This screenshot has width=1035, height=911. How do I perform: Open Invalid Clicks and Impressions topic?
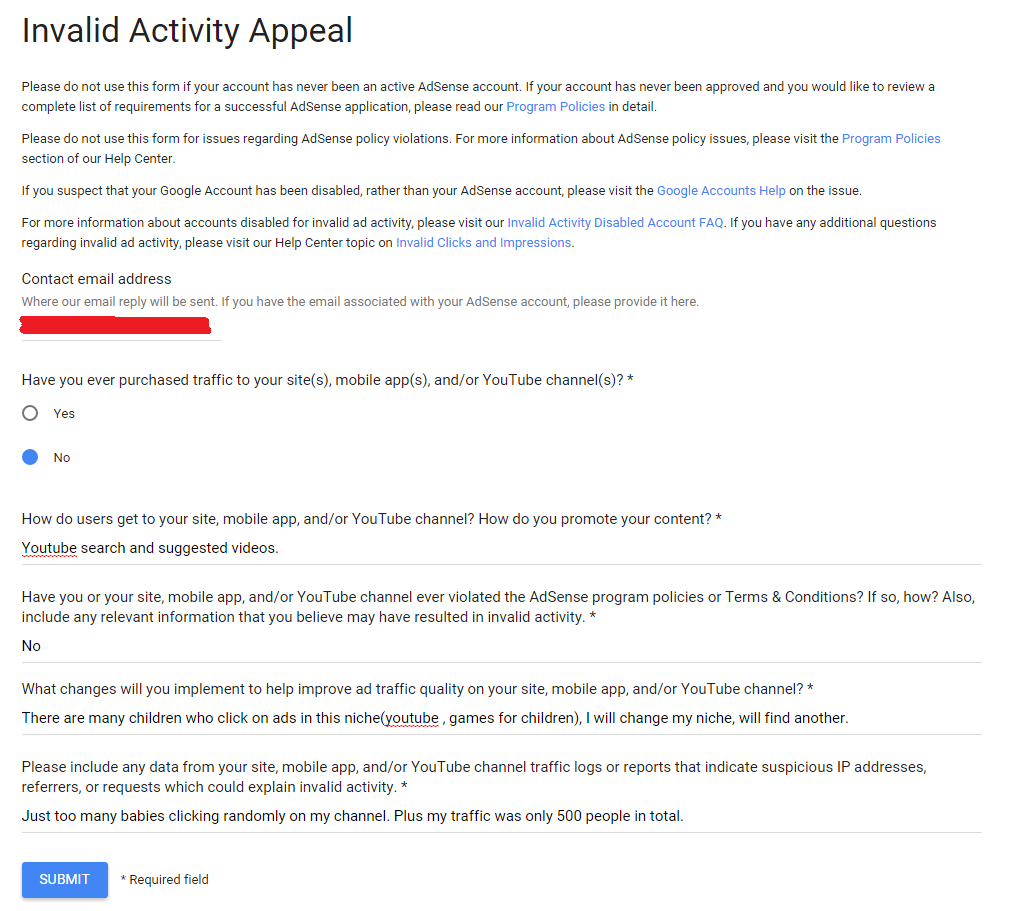pos(483,242)
